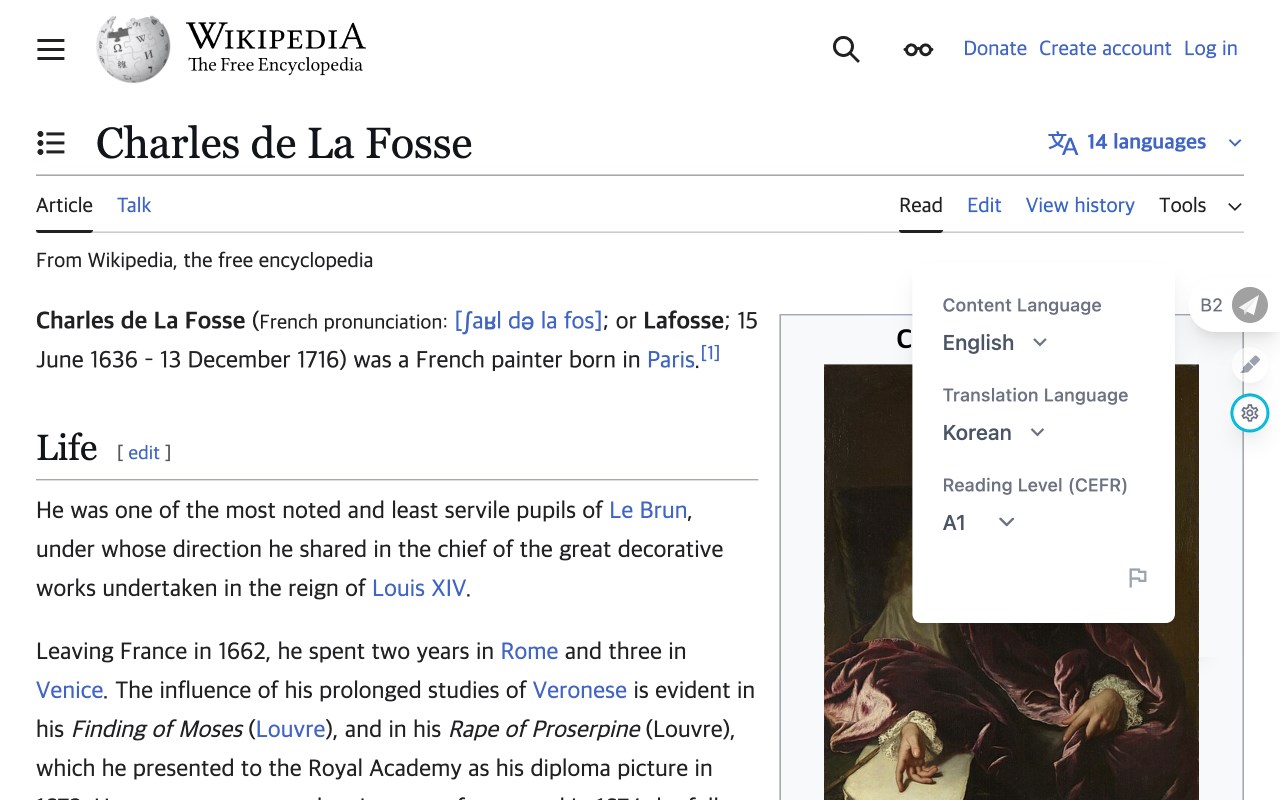
Task: Click the IPA pronunciation link
Action: tap(528, 321)
